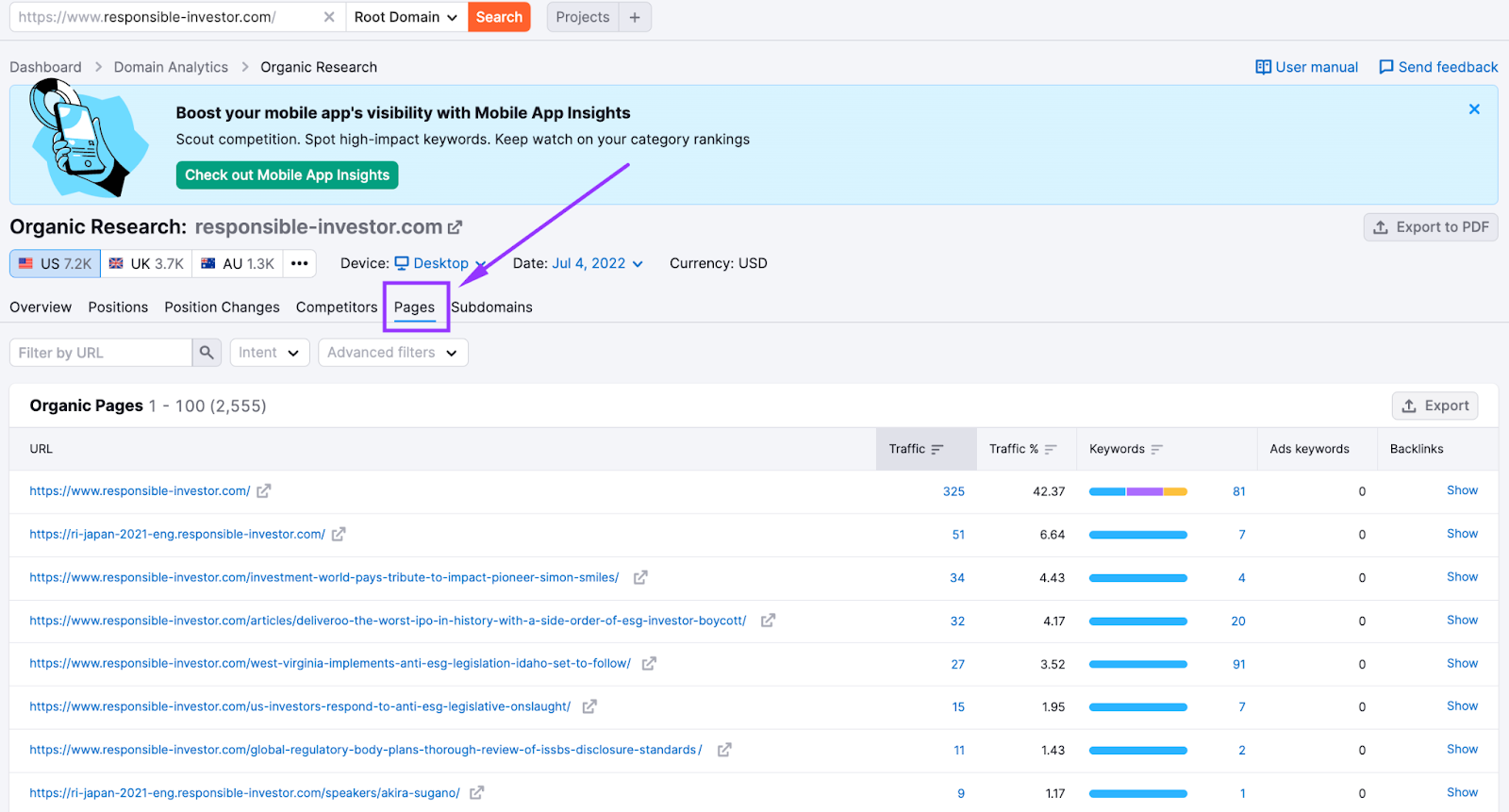Expand Advanced filters dropdown

coord(392,353)
